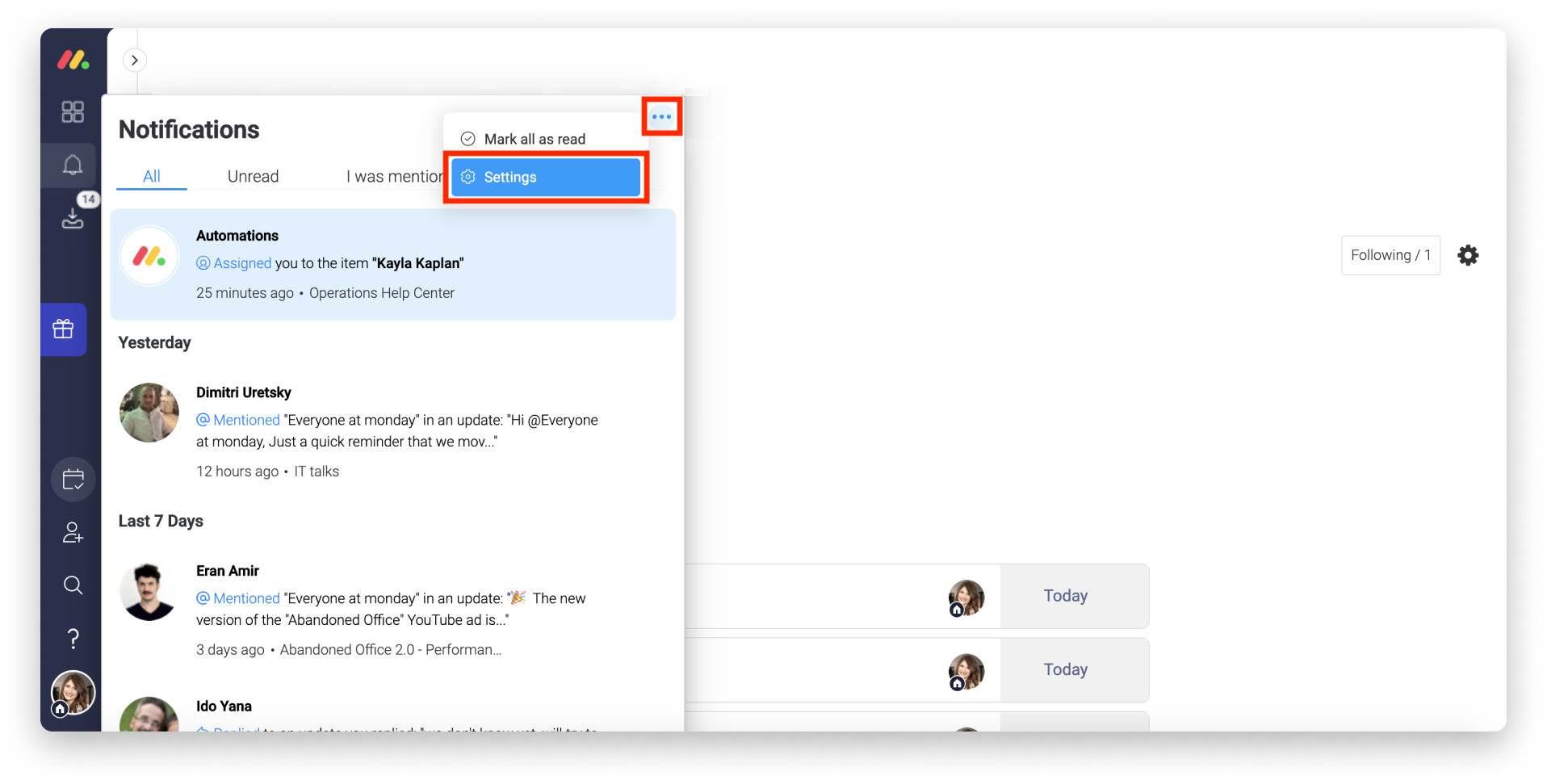
Task: Open the board settings gear icon
Action: coord(1468,255)
